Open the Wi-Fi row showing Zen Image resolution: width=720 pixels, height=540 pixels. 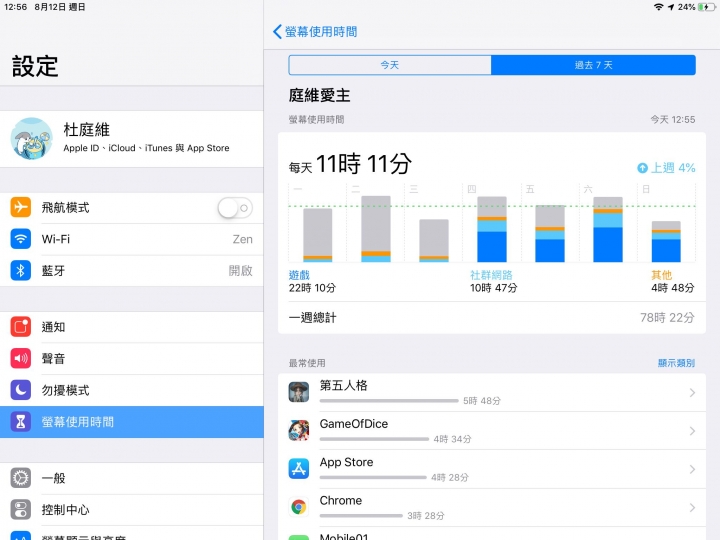pyautogui.click(x=132, y=239)
